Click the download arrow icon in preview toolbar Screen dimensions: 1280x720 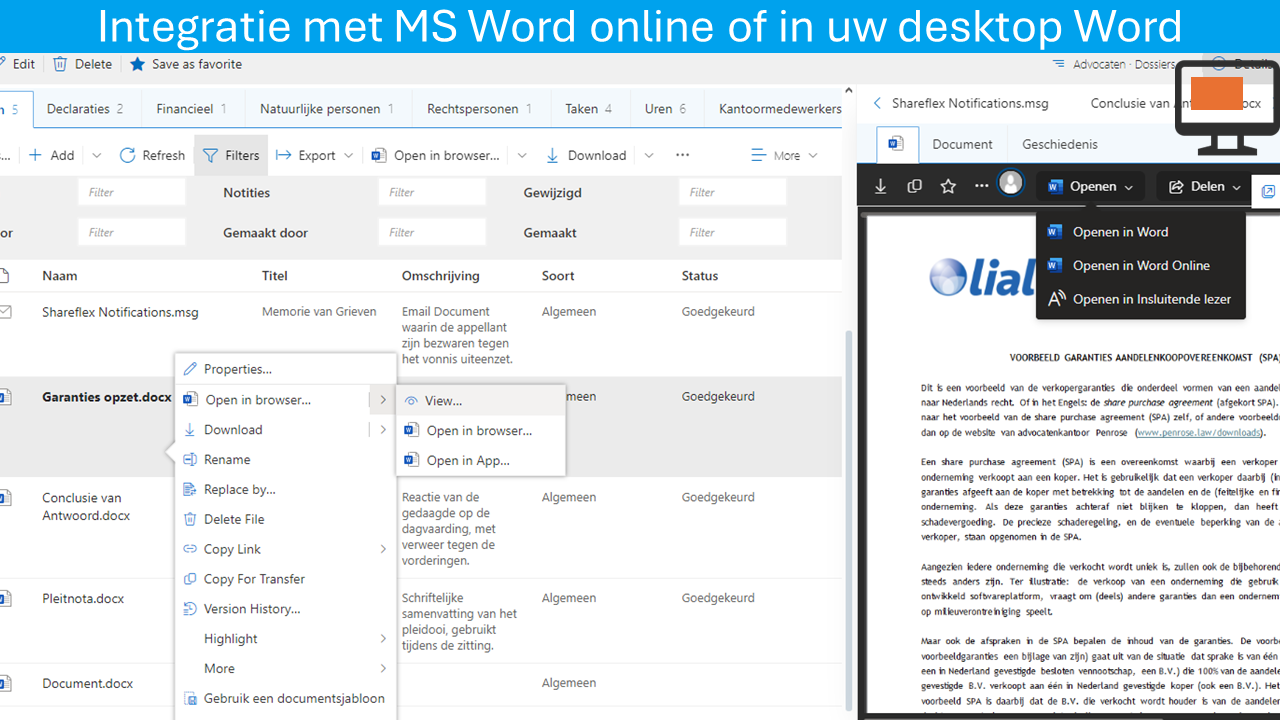pyautogui.click(x=880, y=186)
